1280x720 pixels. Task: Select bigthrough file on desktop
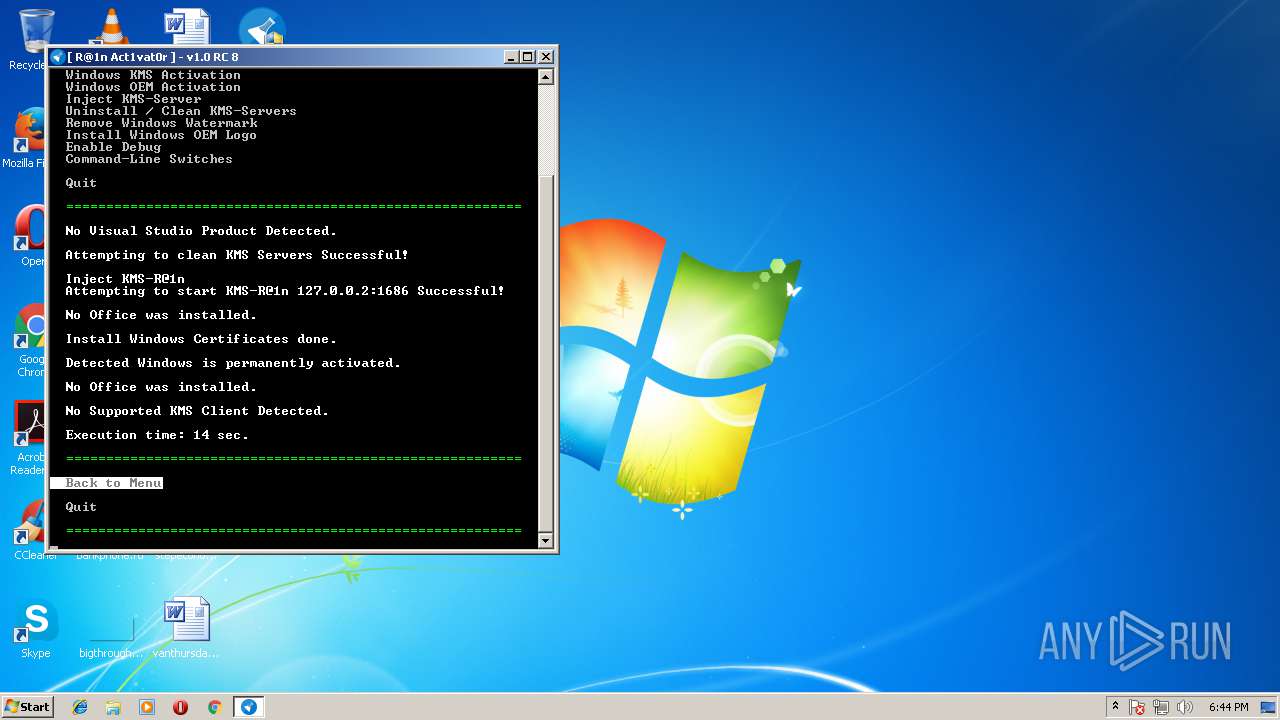coord(111,629)
